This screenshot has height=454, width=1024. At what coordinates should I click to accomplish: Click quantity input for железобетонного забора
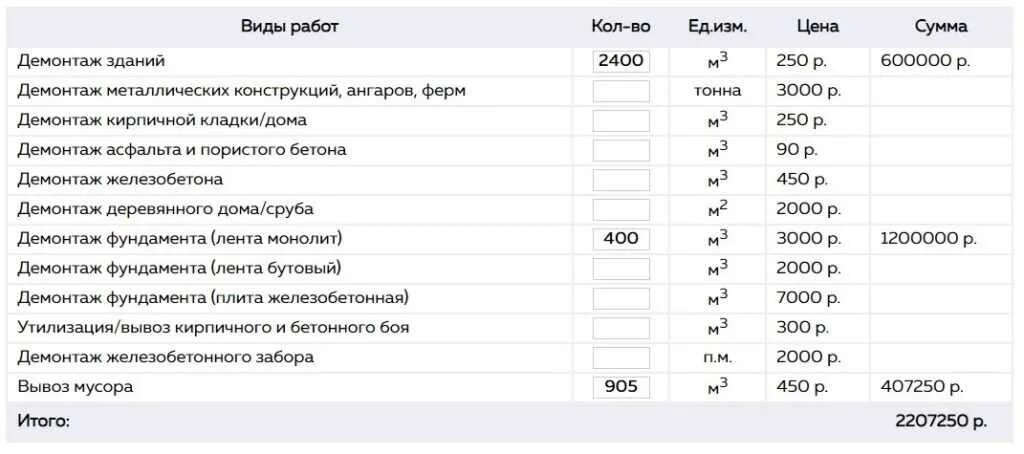(621, 357)
